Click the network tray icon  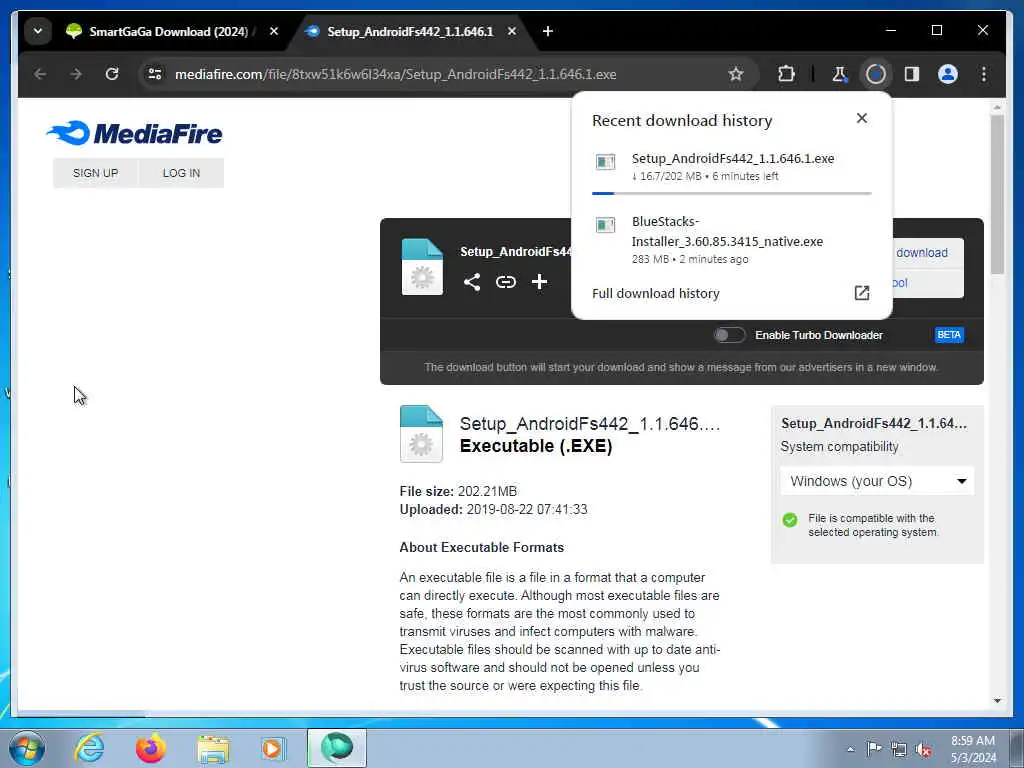click(899, 749)
